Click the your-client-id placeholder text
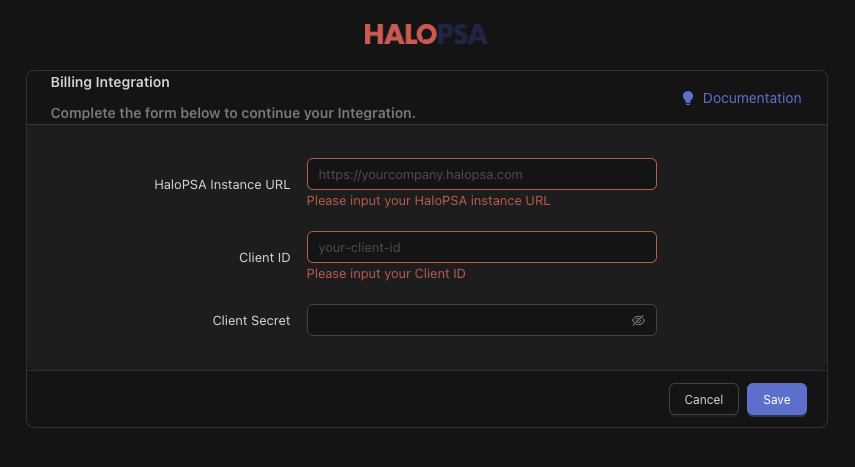Viewport: 855px width, 467px height. coord(360,247)
